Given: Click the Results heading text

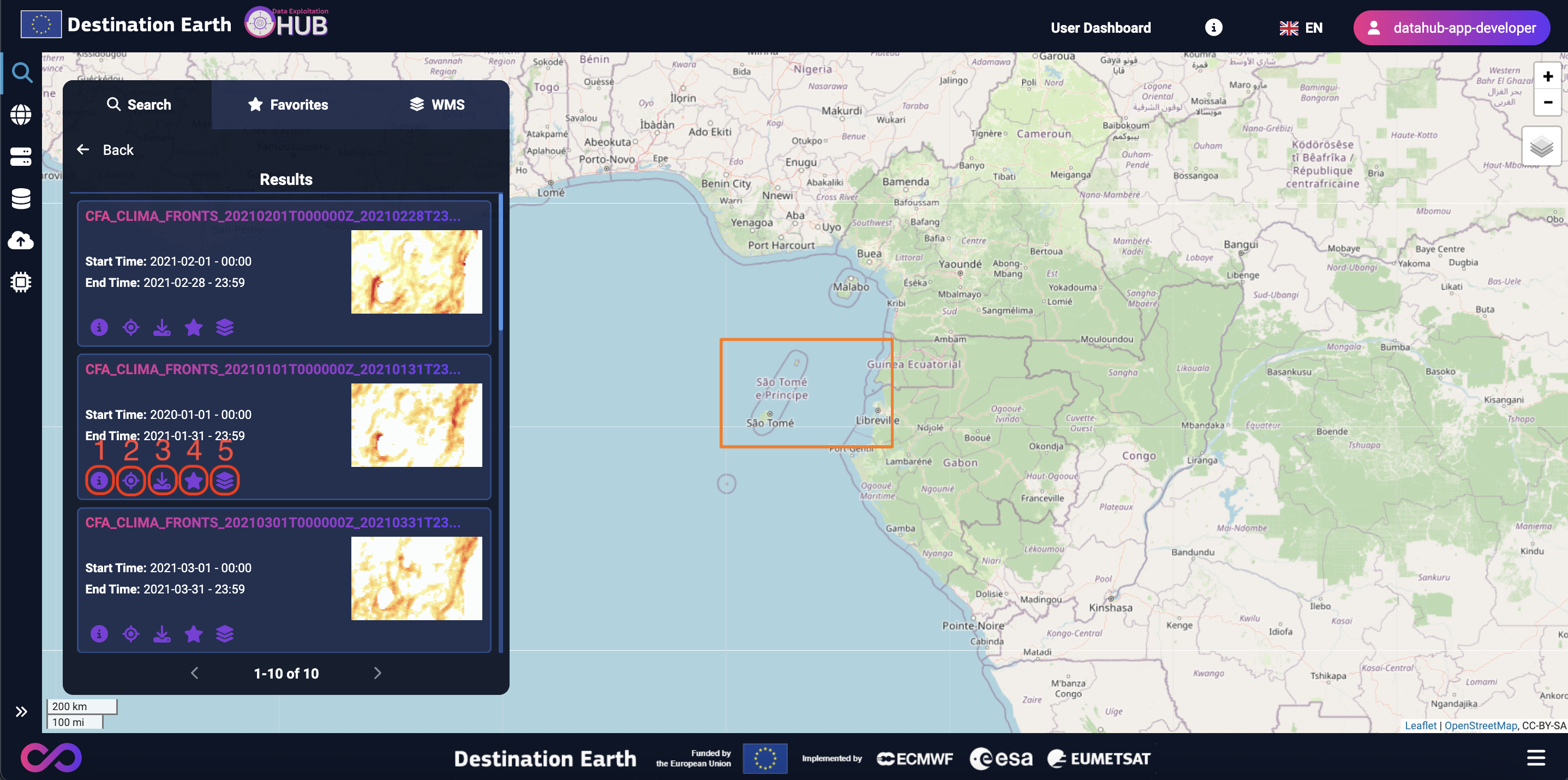Looking at the screenshot, I should (x=286, y=179).
